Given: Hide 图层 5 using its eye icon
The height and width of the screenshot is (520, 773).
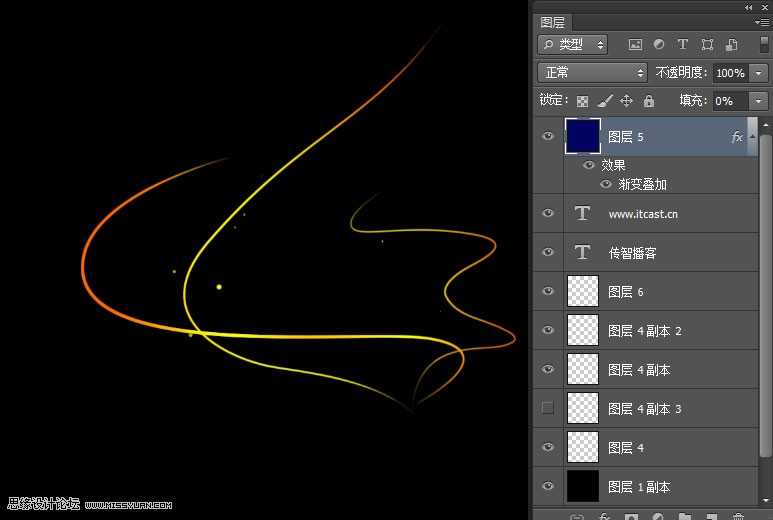Looking at the screenshot, I should pos(547,136).
